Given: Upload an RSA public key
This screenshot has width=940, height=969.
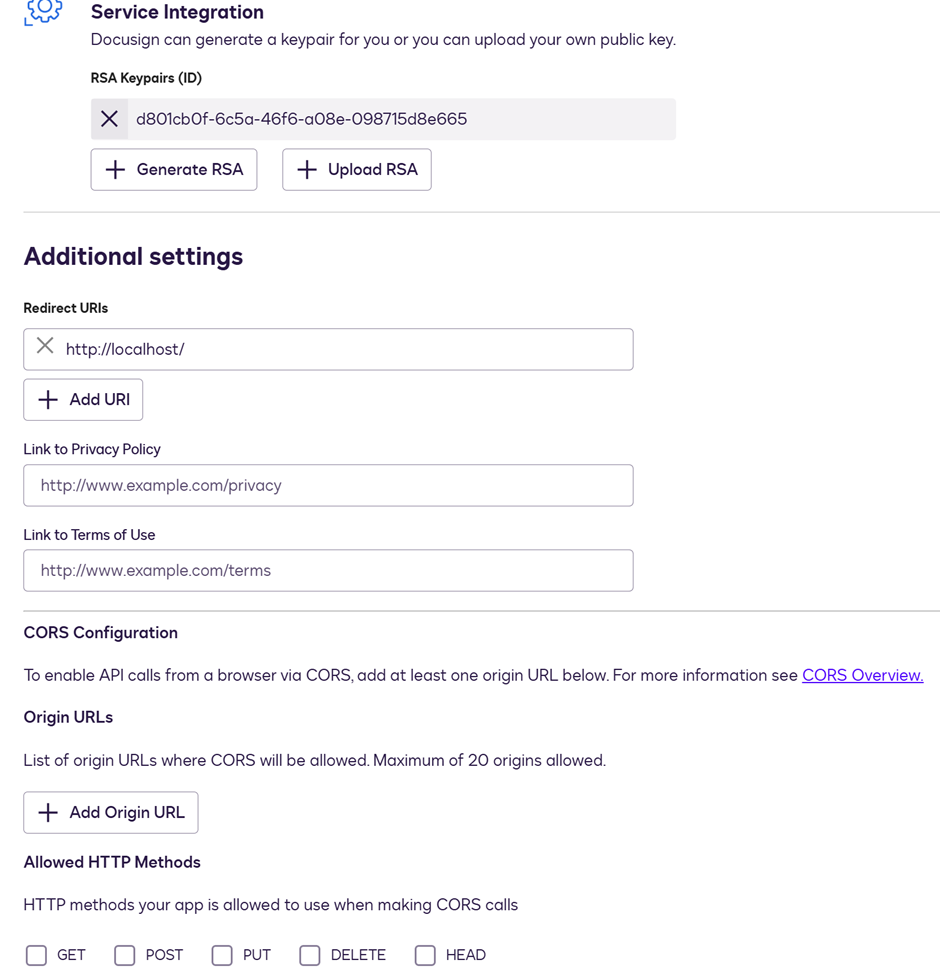Looking at the screenshot, I should pos(357,169).
